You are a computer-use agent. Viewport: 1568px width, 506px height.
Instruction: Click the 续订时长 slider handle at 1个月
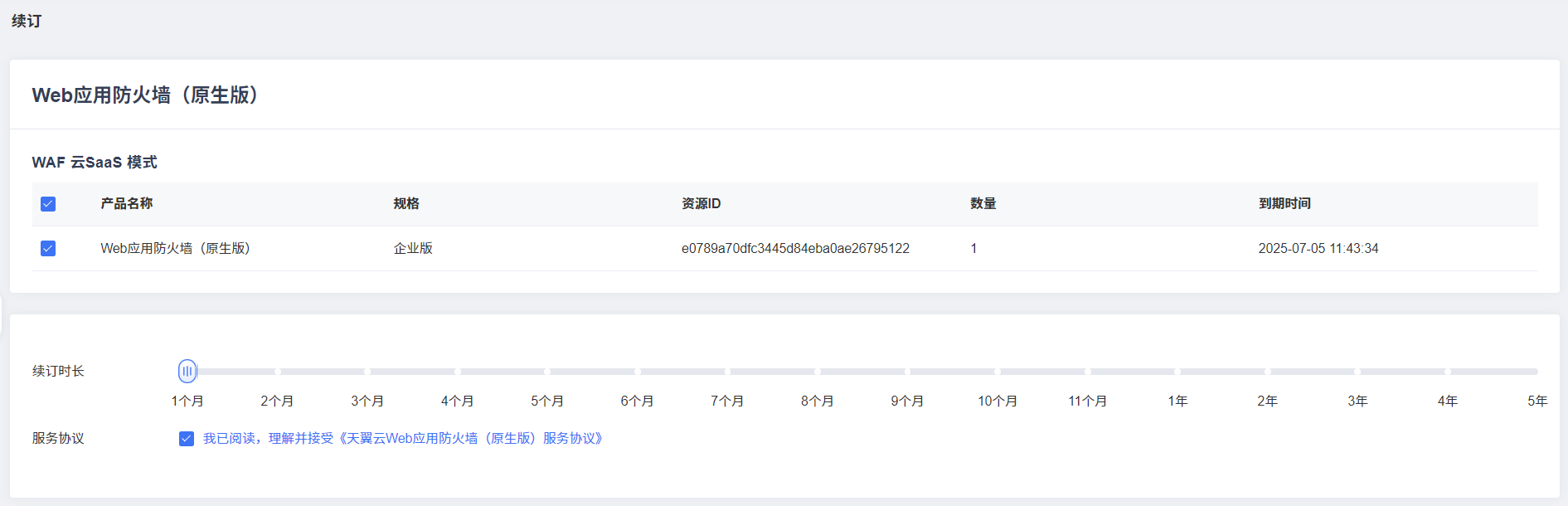(x=187, y=371)
